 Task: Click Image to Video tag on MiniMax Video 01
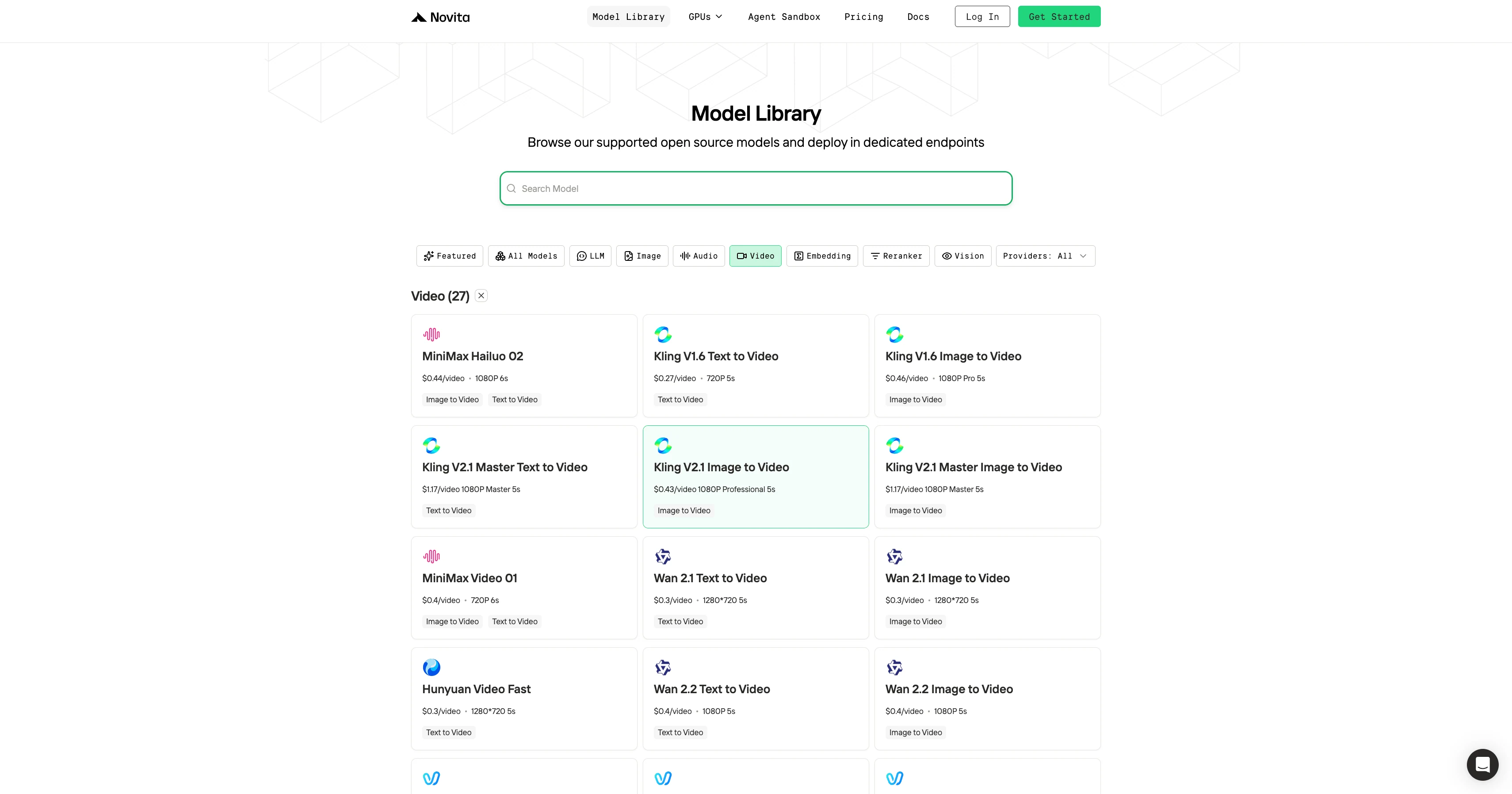[x=452, y=622]
